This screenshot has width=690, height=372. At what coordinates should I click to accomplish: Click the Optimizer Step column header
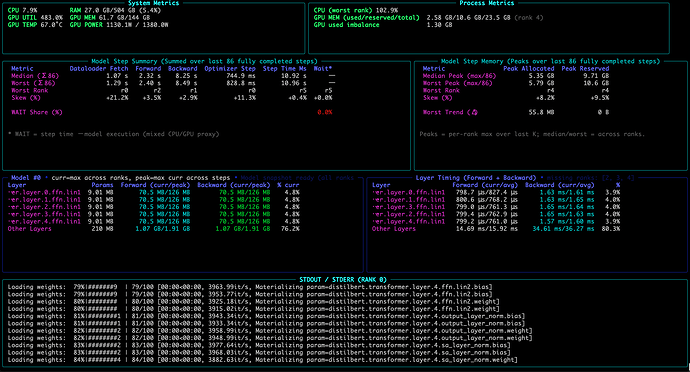pyautogui.click(x=230, y=69)
